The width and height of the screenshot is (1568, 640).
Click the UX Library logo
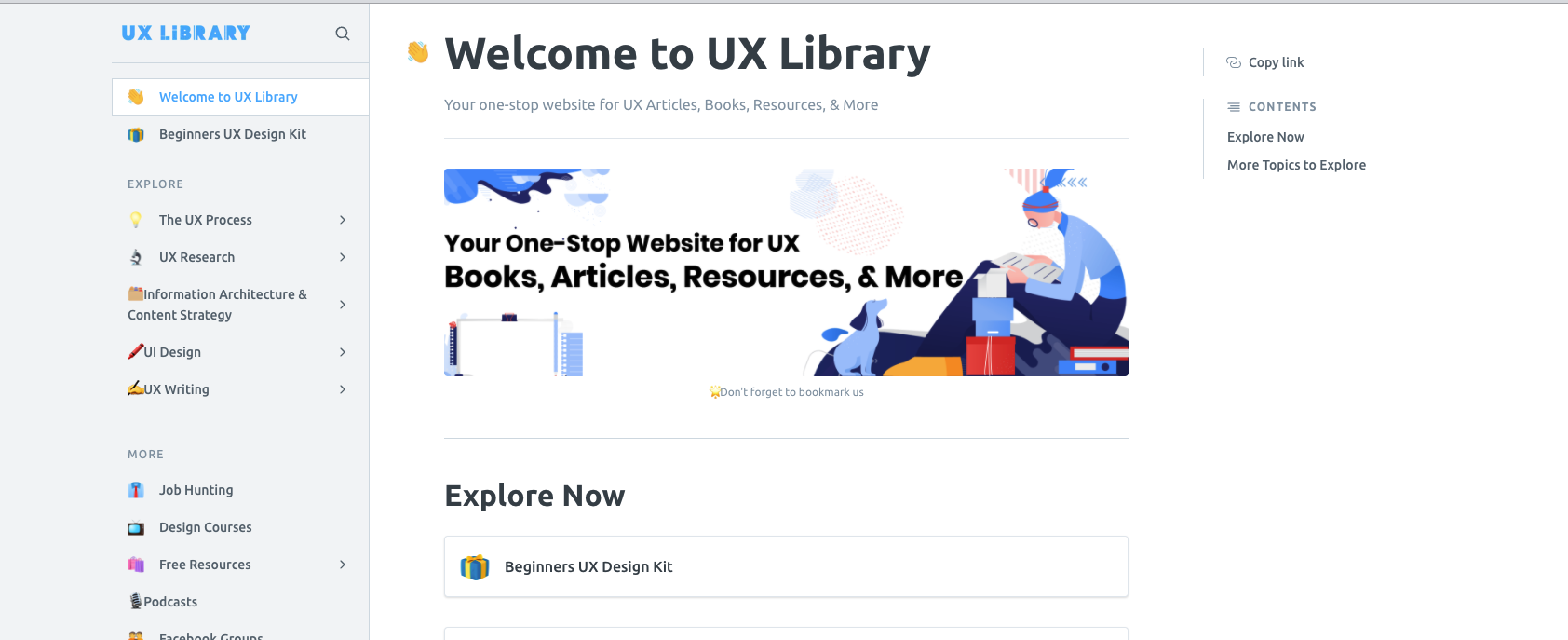pos(186,34)
